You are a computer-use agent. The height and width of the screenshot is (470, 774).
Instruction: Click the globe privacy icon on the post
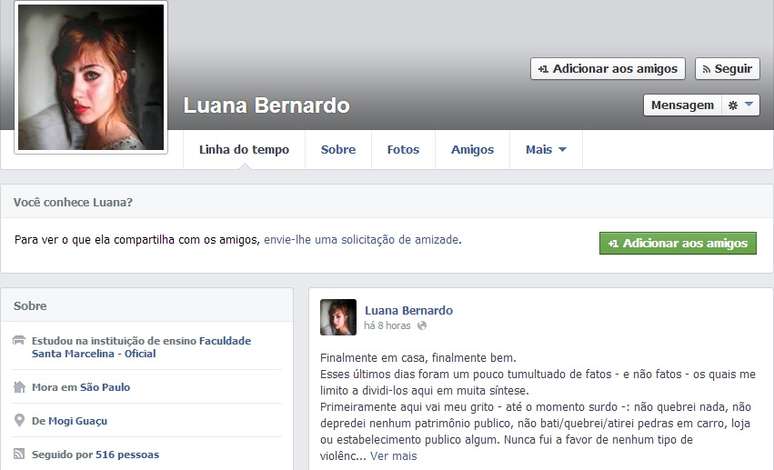422,325
